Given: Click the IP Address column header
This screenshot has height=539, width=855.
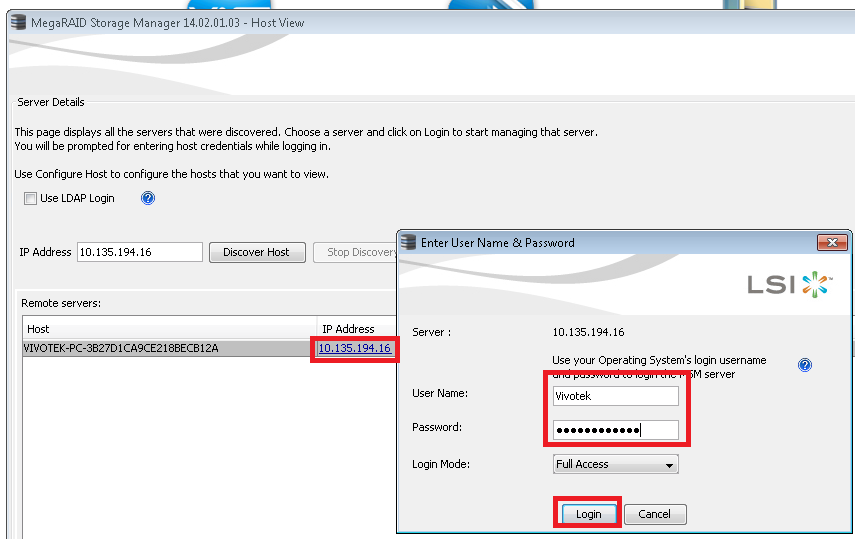Looking at the screenshot, I should (357, 329).
